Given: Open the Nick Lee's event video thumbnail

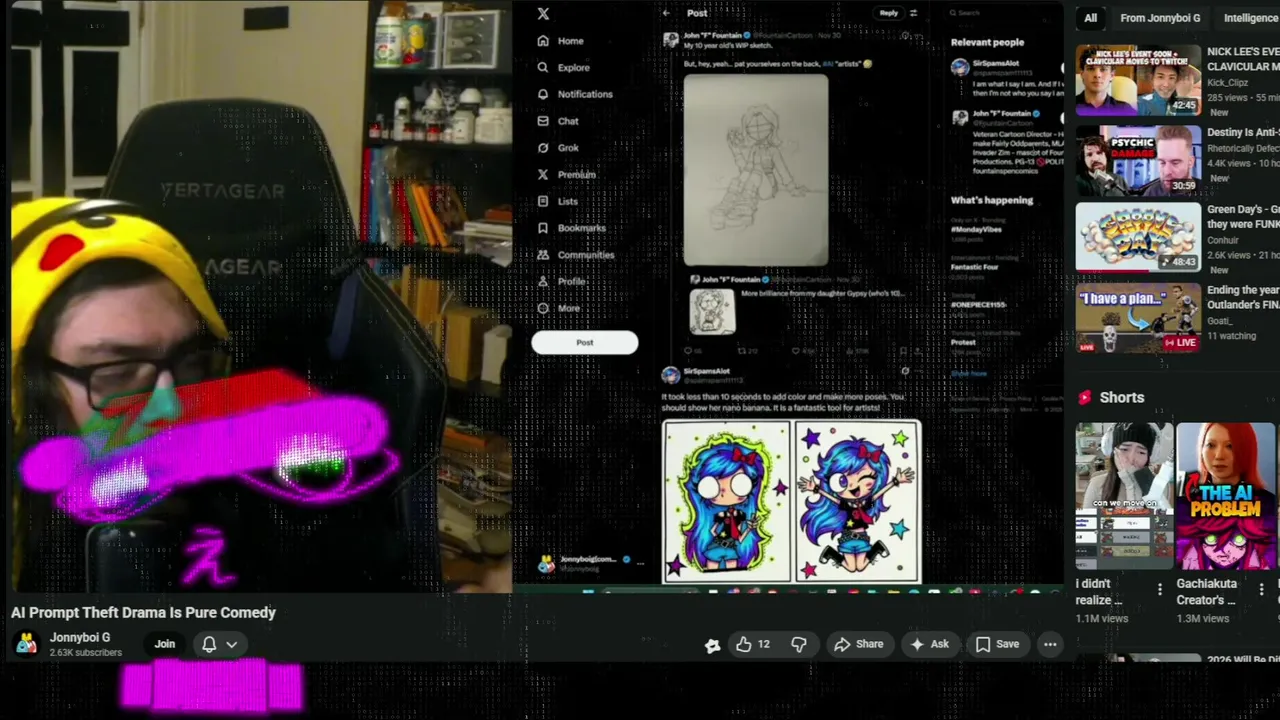Looking at the screenshot, I should (x=1138, y=80).
